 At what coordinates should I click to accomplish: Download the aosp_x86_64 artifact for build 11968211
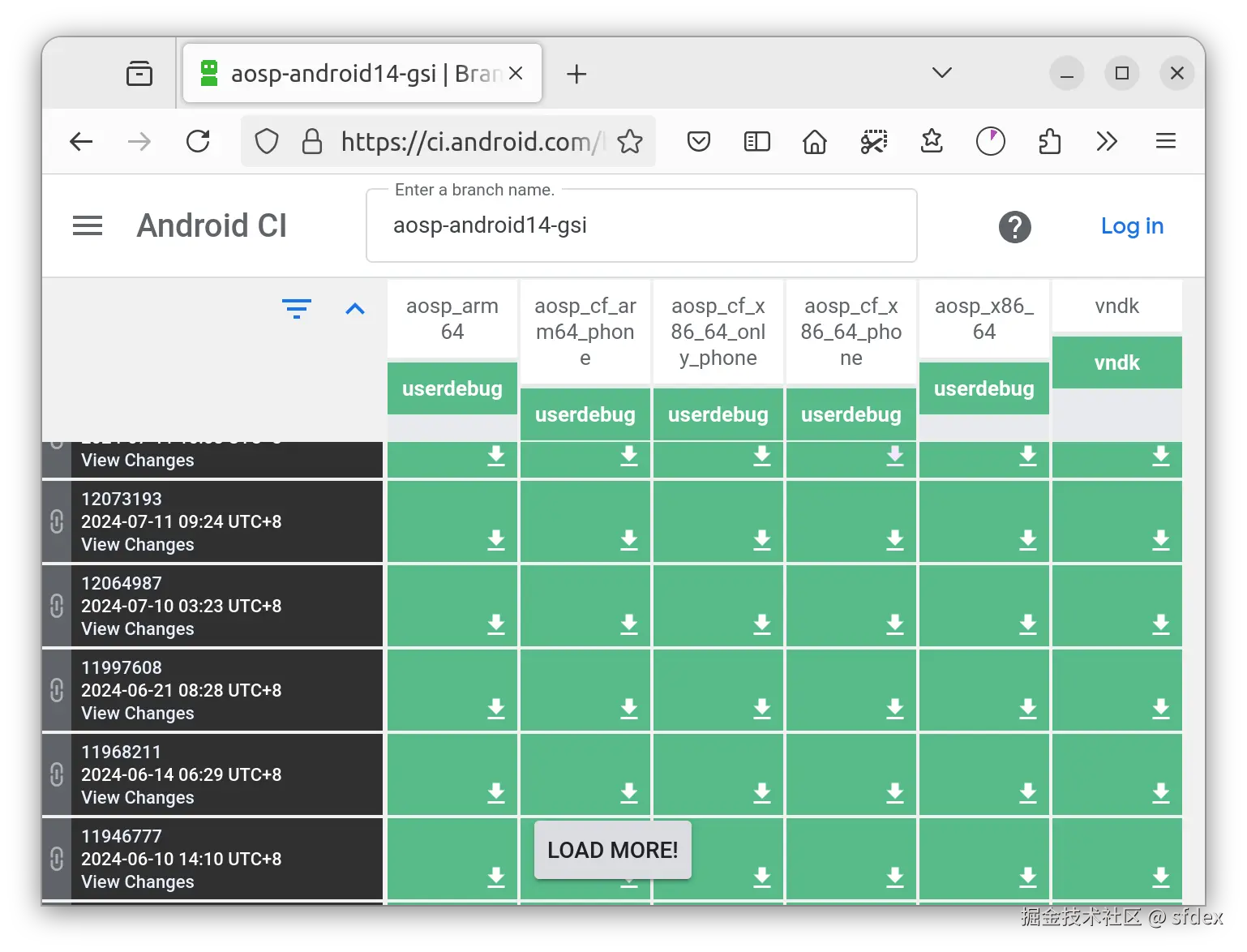1027,792
